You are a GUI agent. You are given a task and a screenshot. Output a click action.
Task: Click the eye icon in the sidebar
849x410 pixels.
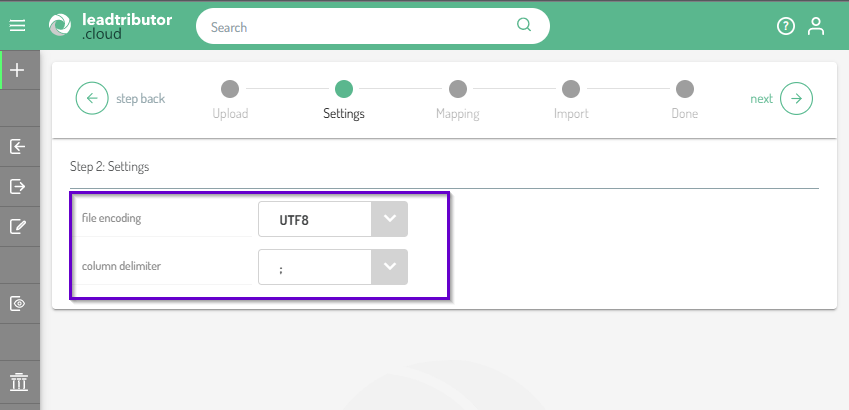pos(17,303)
